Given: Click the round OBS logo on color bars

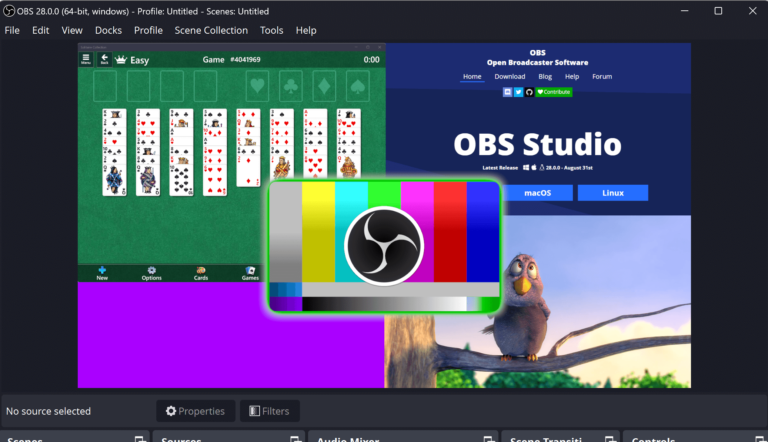Looking at the screenshot, I should (x=384, y=246).
